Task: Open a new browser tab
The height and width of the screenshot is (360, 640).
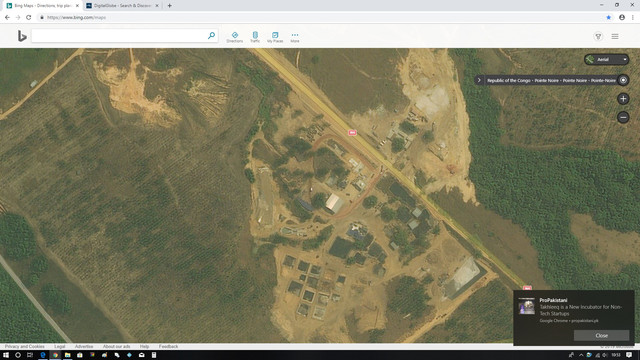Action: click(169, 6)
